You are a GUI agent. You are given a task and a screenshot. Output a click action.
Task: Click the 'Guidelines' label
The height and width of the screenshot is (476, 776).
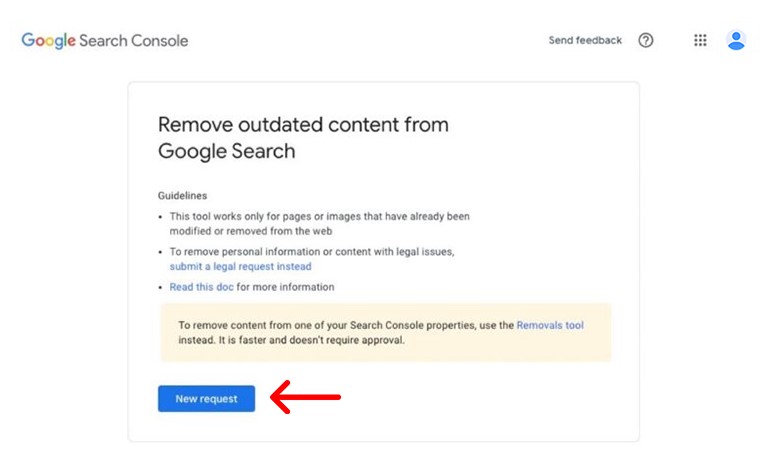tap(182, 195)
